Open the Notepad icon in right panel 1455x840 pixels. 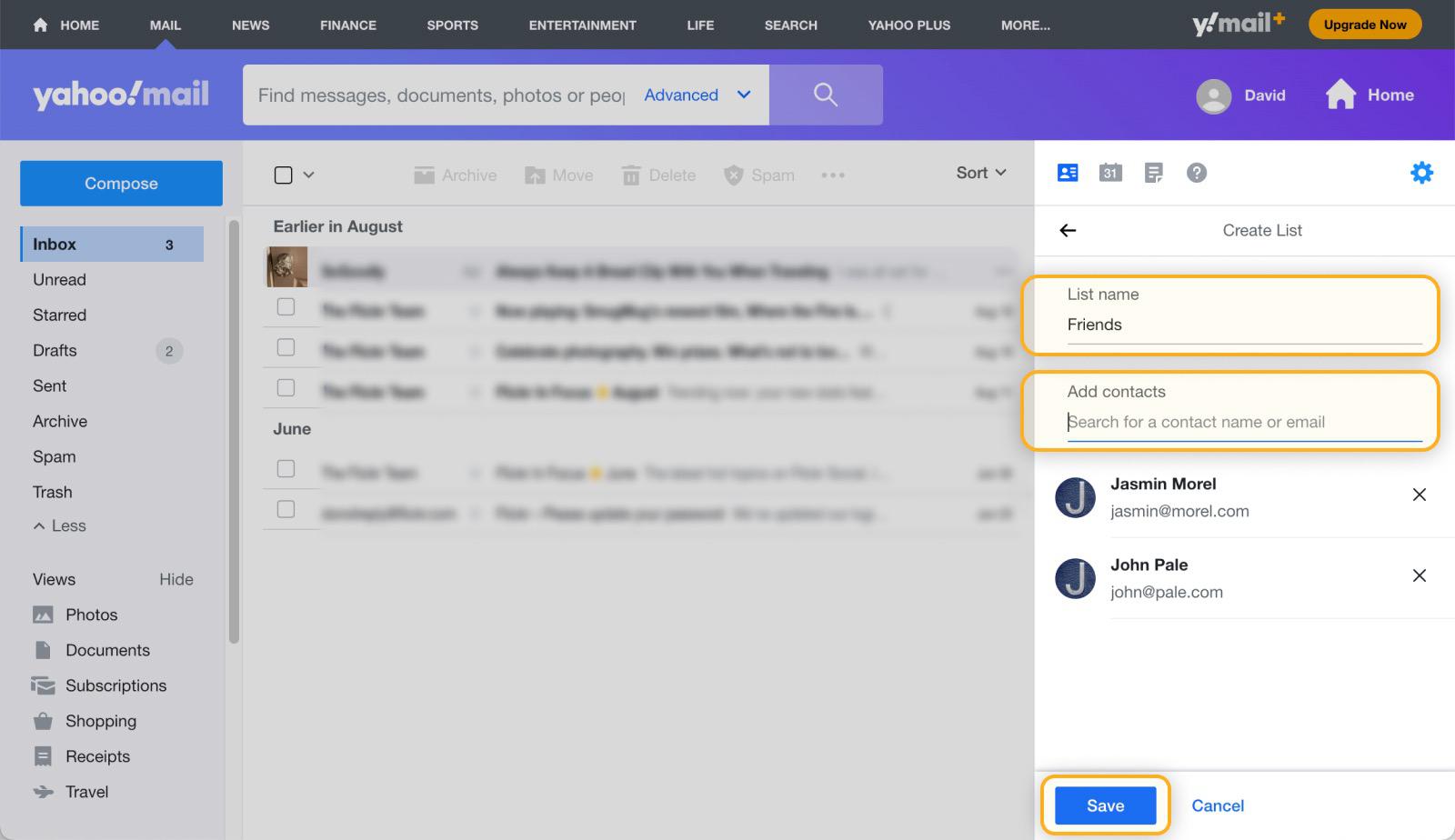coord(1153,173)
